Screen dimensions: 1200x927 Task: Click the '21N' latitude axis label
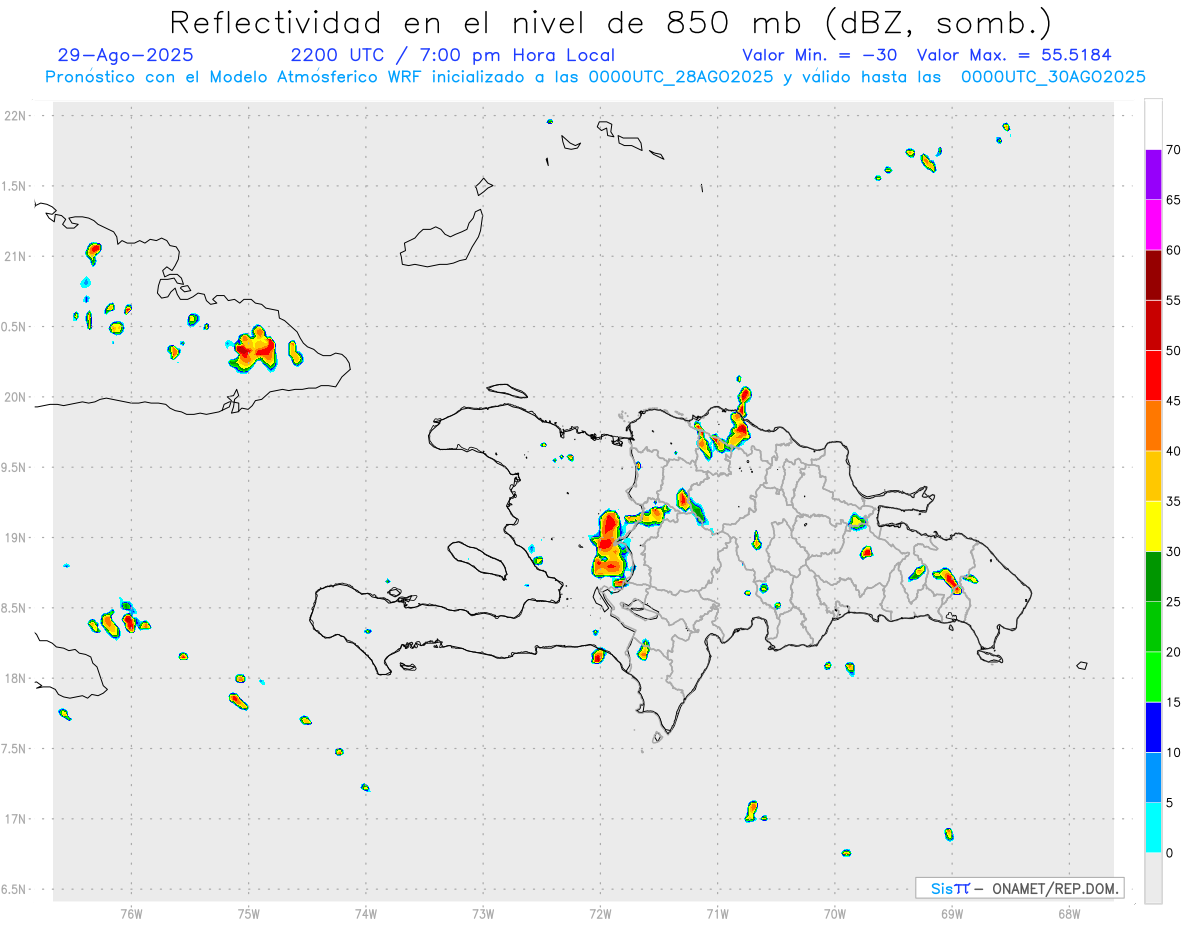(x=17, y=257)
